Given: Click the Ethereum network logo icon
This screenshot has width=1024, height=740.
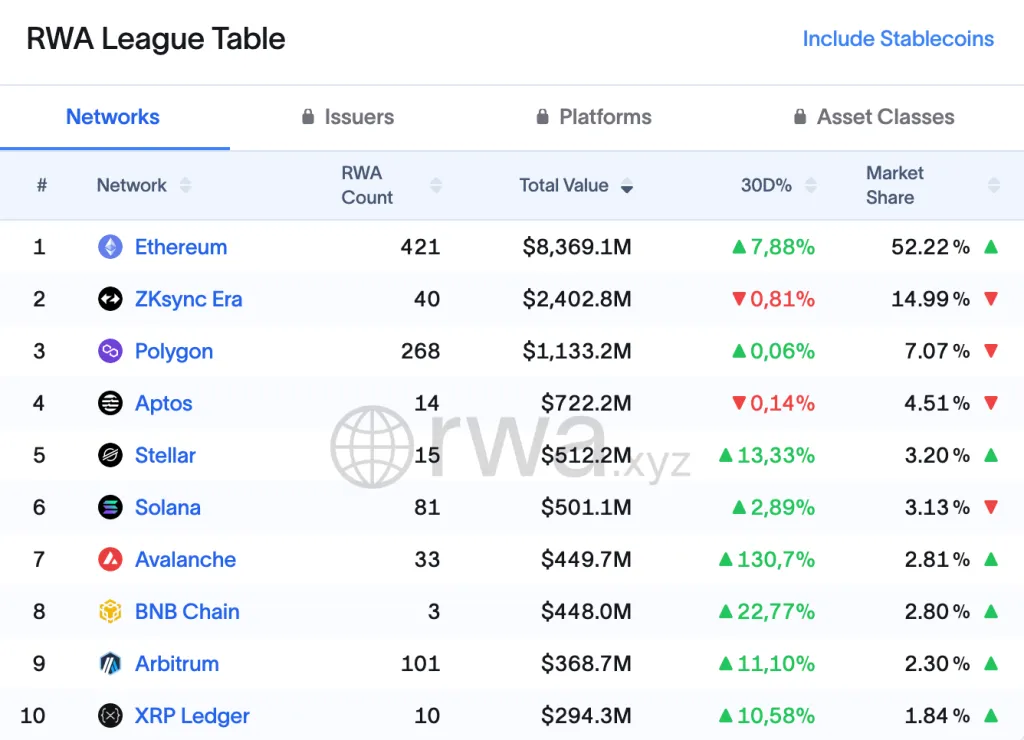Looking at the screenshot, I should click(110, 247).
